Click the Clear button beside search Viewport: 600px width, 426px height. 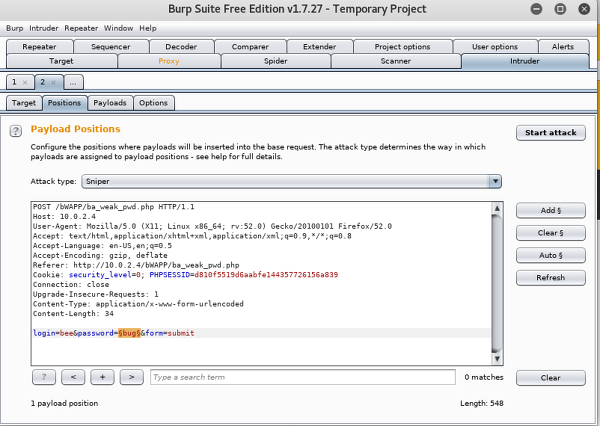point(551,378)
